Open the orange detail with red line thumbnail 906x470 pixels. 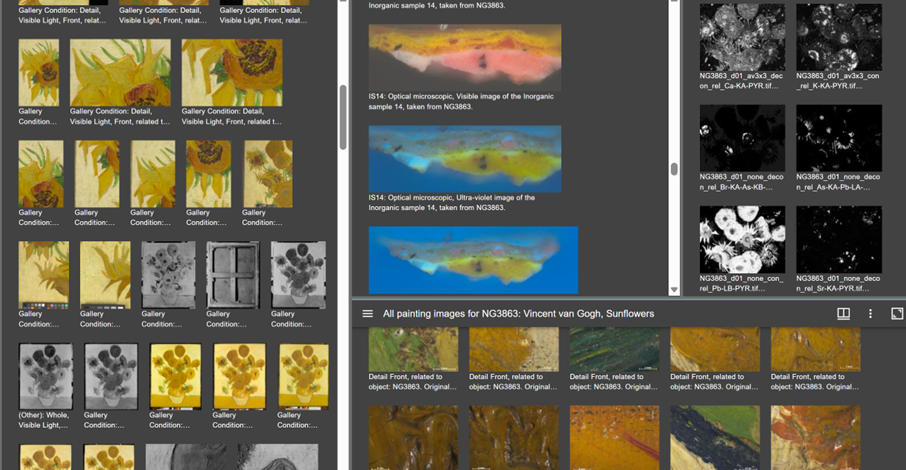(614, 438)
